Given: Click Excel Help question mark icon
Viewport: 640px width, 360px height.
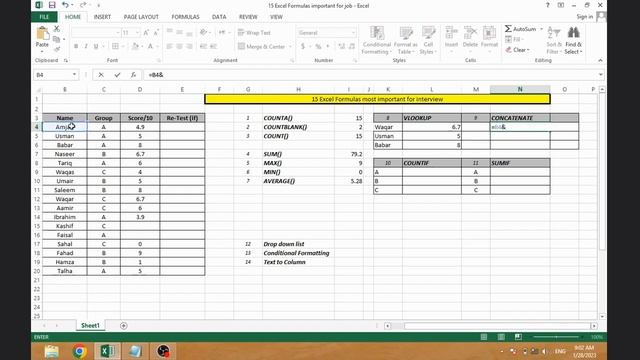Looking at the screenshot, I should pyautogui.click(x=547, y=5).
